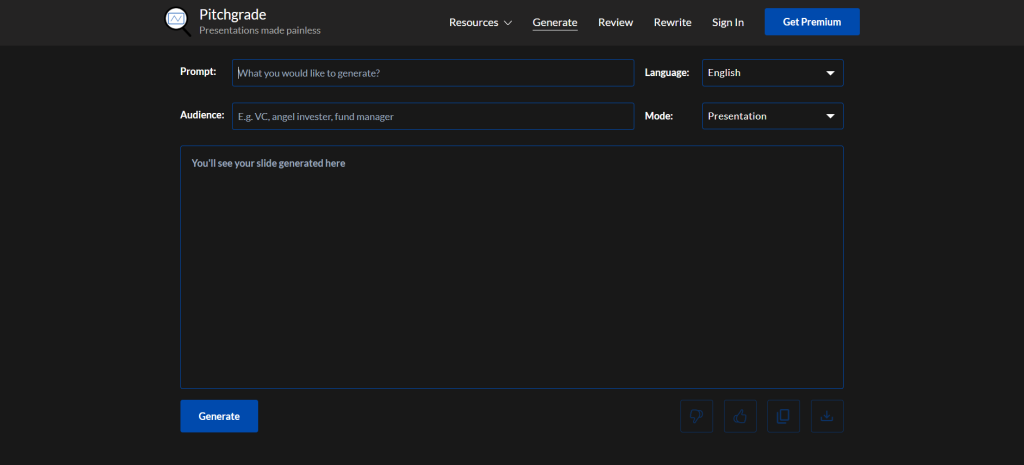Click the Pitchgrade magnifier logo icon
Screen dimensions: 1024x465
pyautogui.click(x=177, y=21)
